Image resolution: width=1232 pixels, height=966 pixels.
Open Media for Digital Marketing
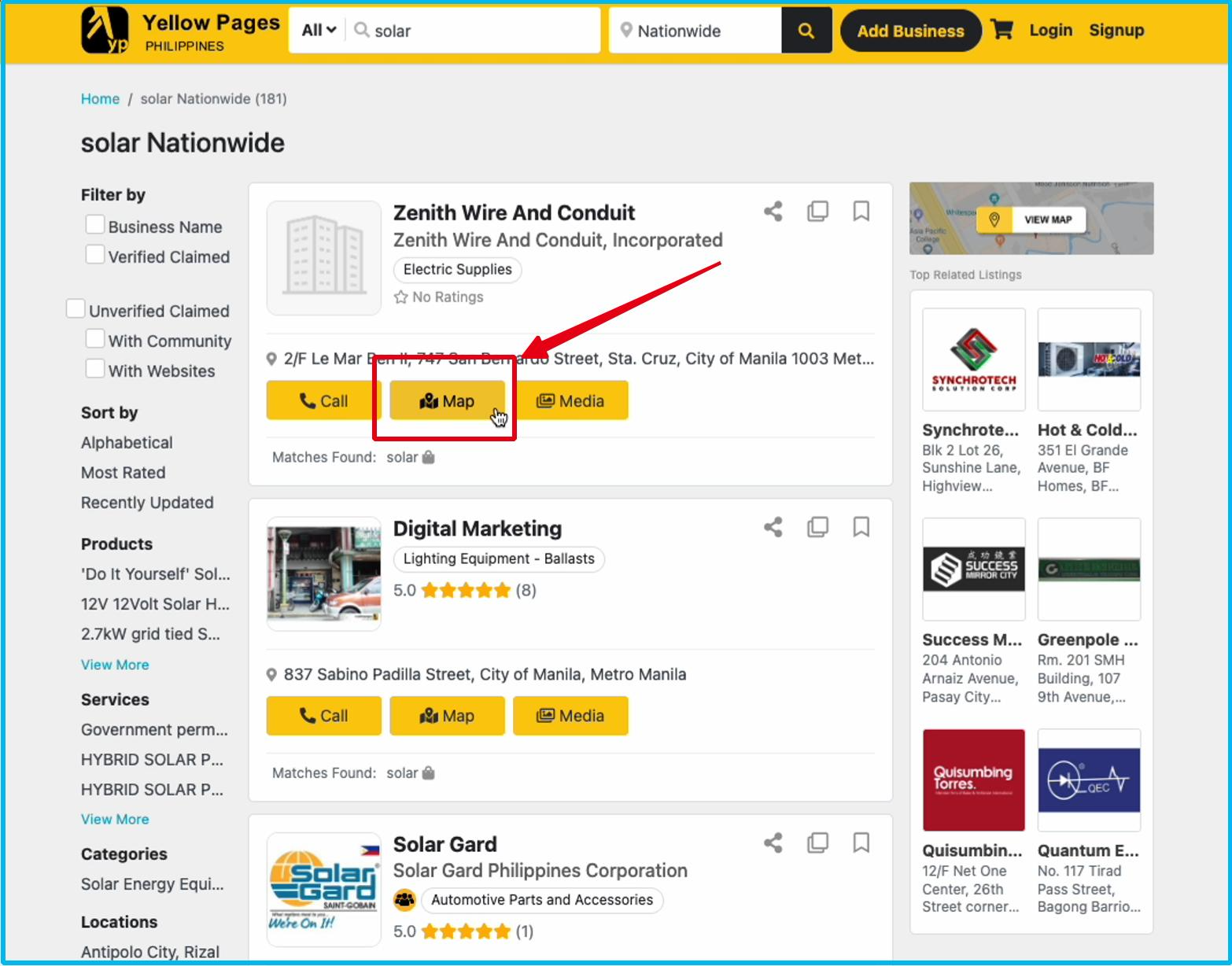click(570, 715)
